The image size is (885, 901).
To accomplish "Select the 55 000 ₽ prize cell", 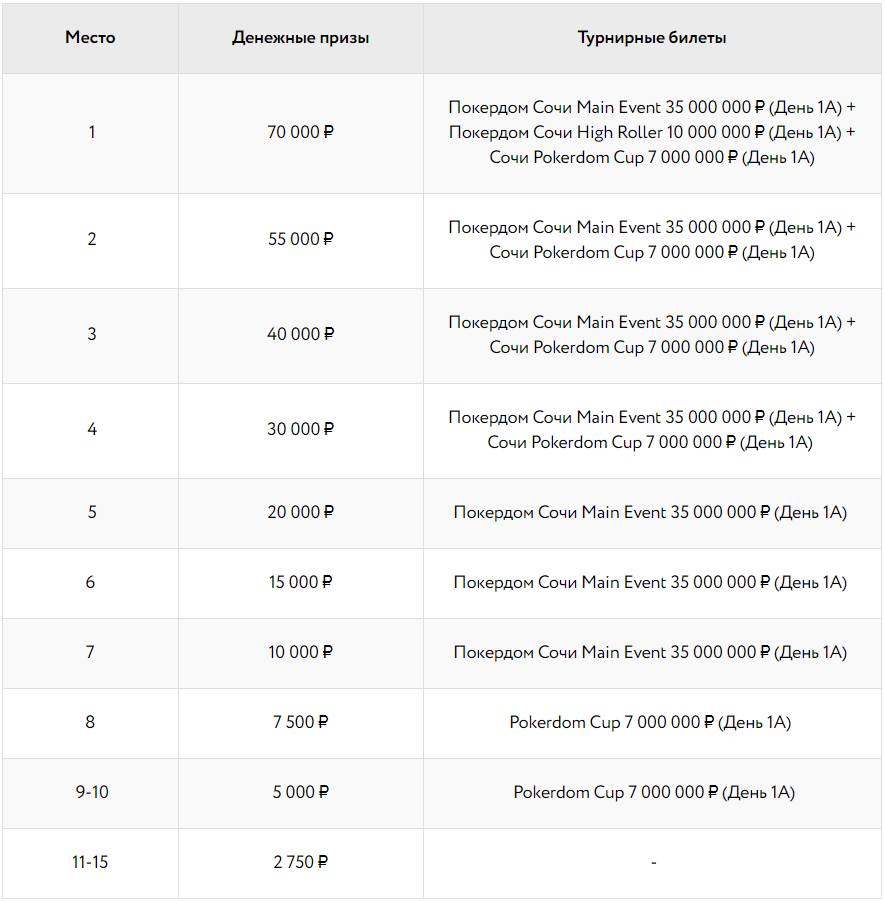I will (x=300, y=239).
